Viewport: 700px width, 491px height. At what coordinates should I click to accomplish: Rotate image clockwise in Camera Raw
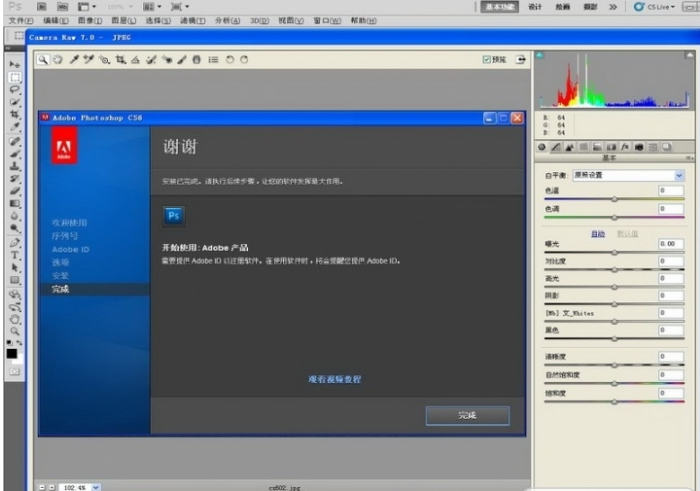244,59
